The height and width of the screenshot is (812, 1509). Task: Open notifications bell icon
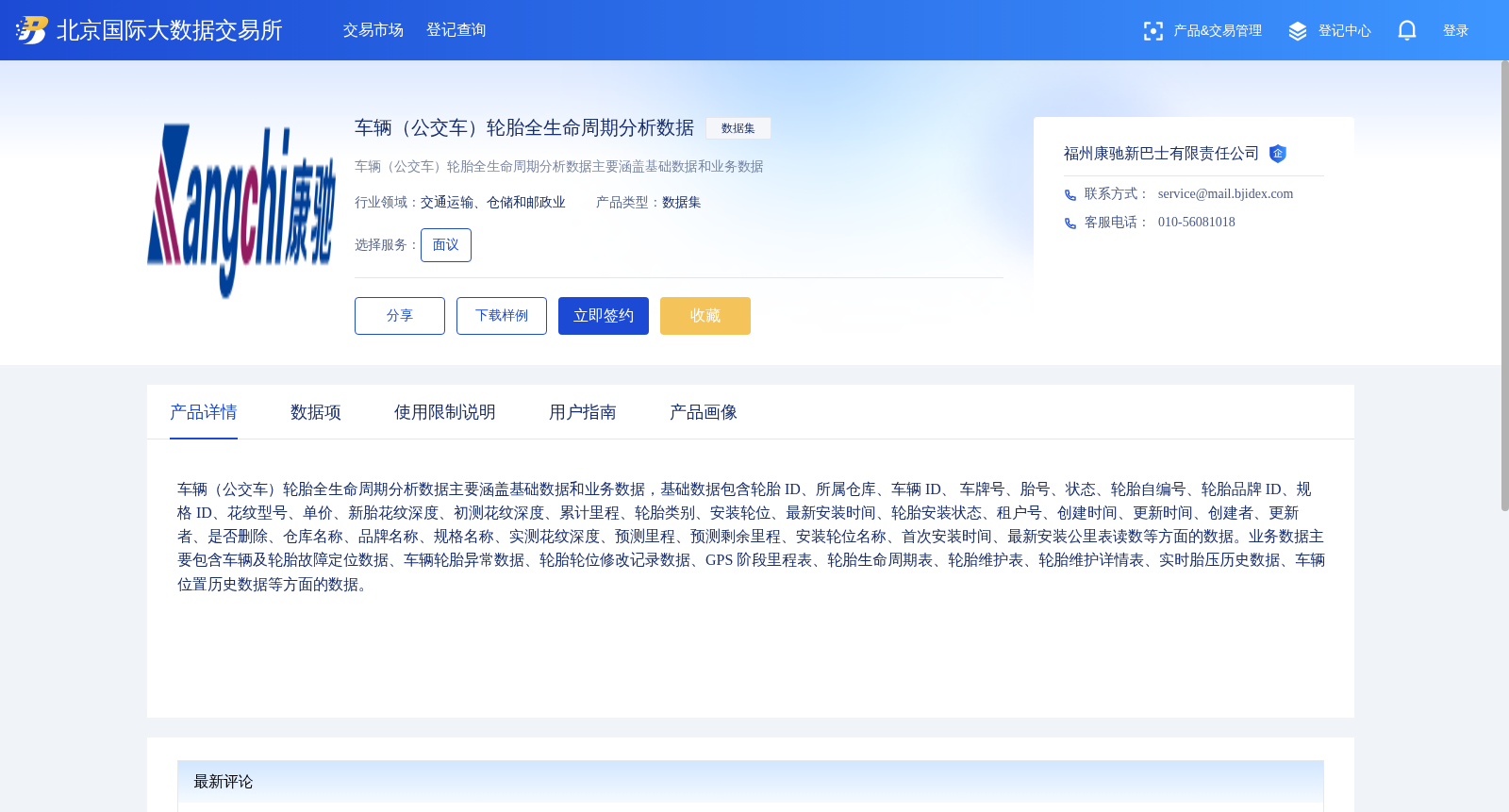pos(1407,31)
